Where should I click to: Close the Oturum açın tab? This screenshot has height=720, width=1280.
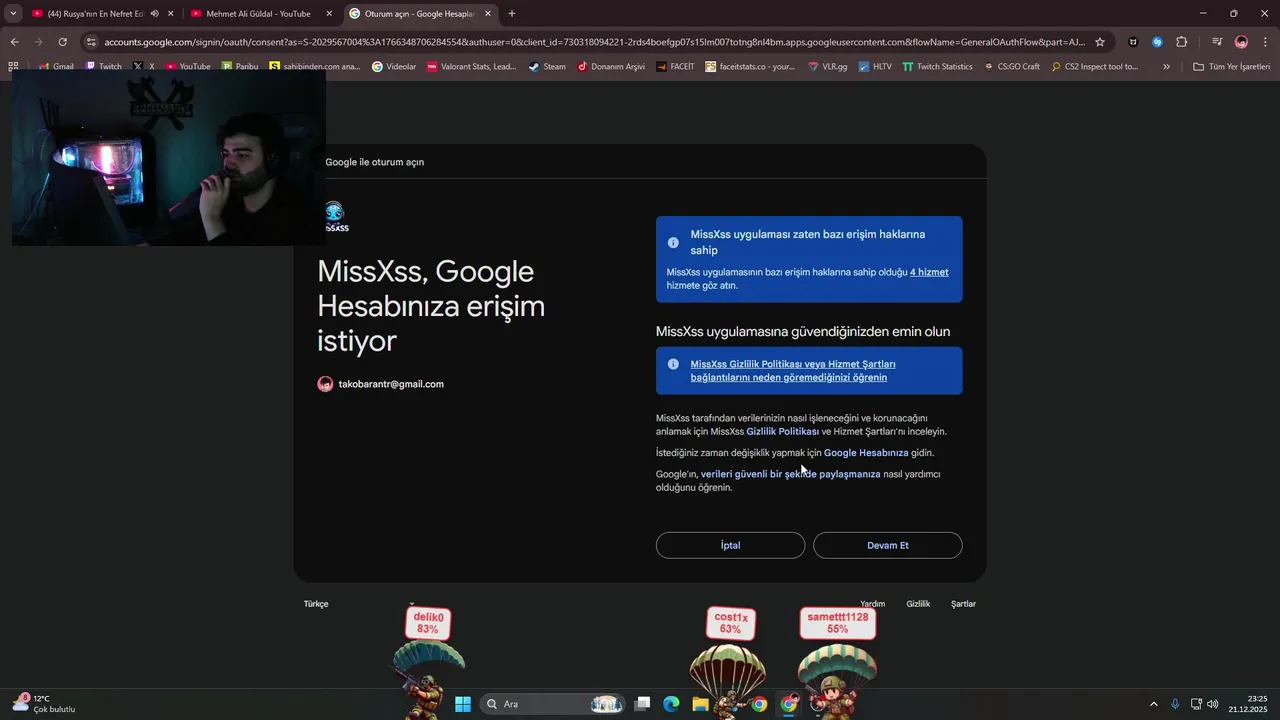coord(488,14)
